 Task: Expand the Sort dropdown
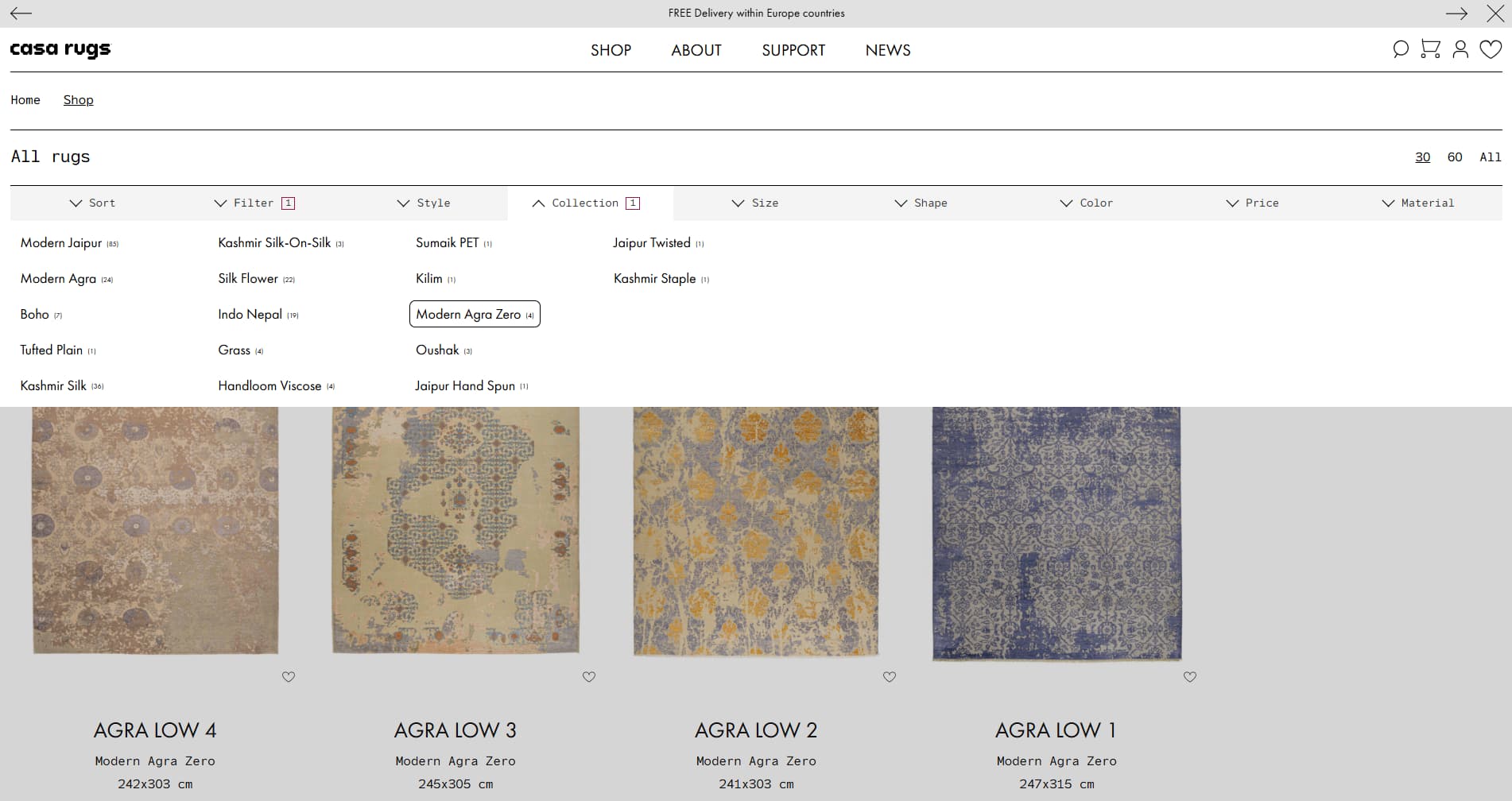(x=93, y=203)
